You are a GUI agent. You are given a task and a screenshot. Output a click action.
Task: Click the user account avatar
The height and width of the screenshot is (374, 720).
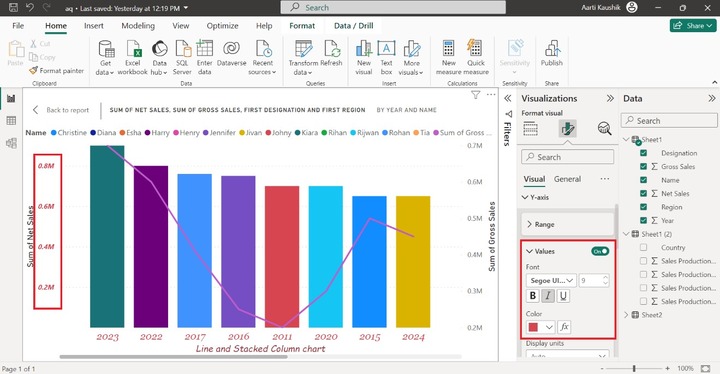[x=632, y=7]
